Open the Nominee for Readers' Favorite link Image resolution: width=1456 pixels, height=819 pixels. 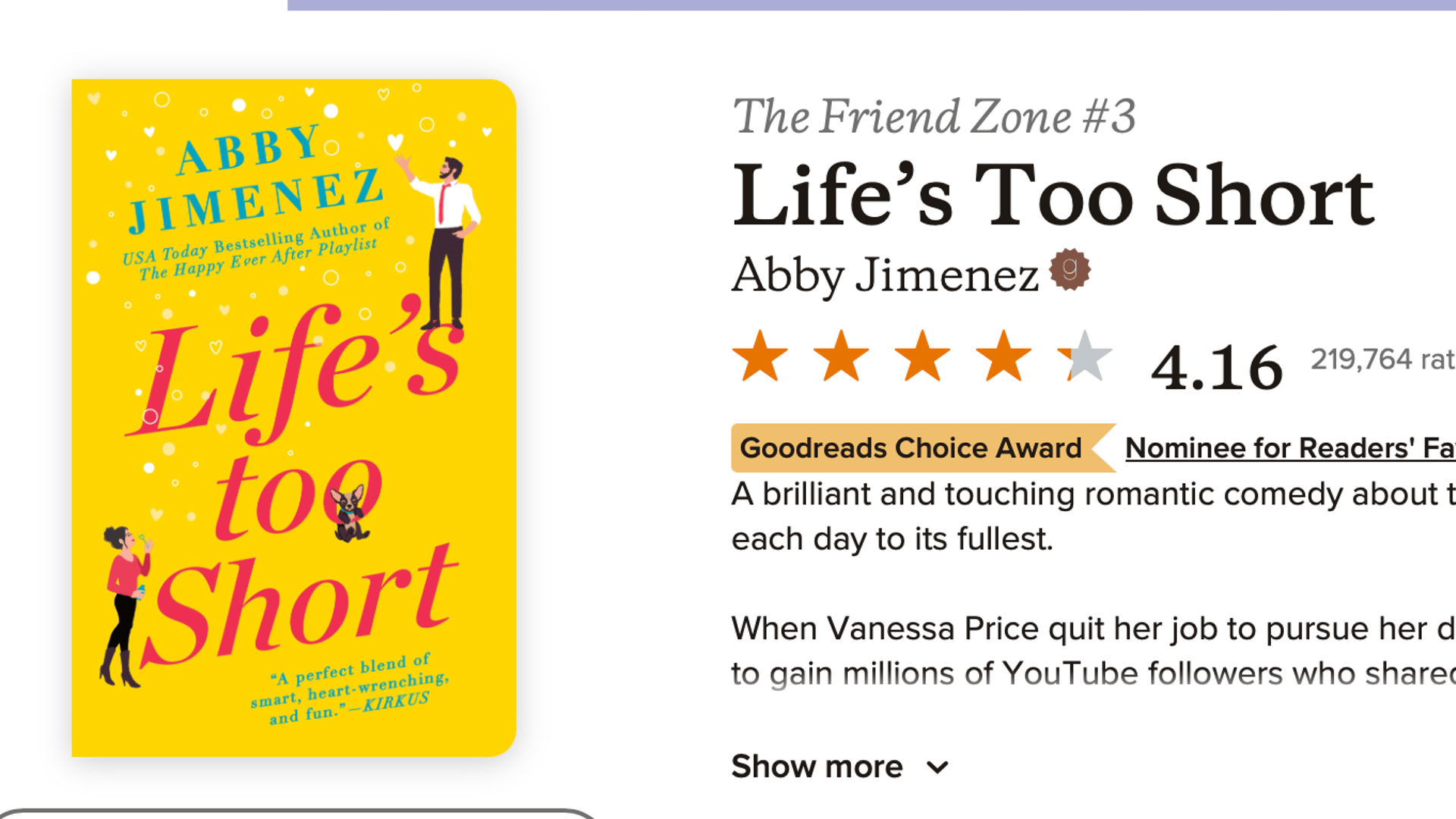[1289, 448]
